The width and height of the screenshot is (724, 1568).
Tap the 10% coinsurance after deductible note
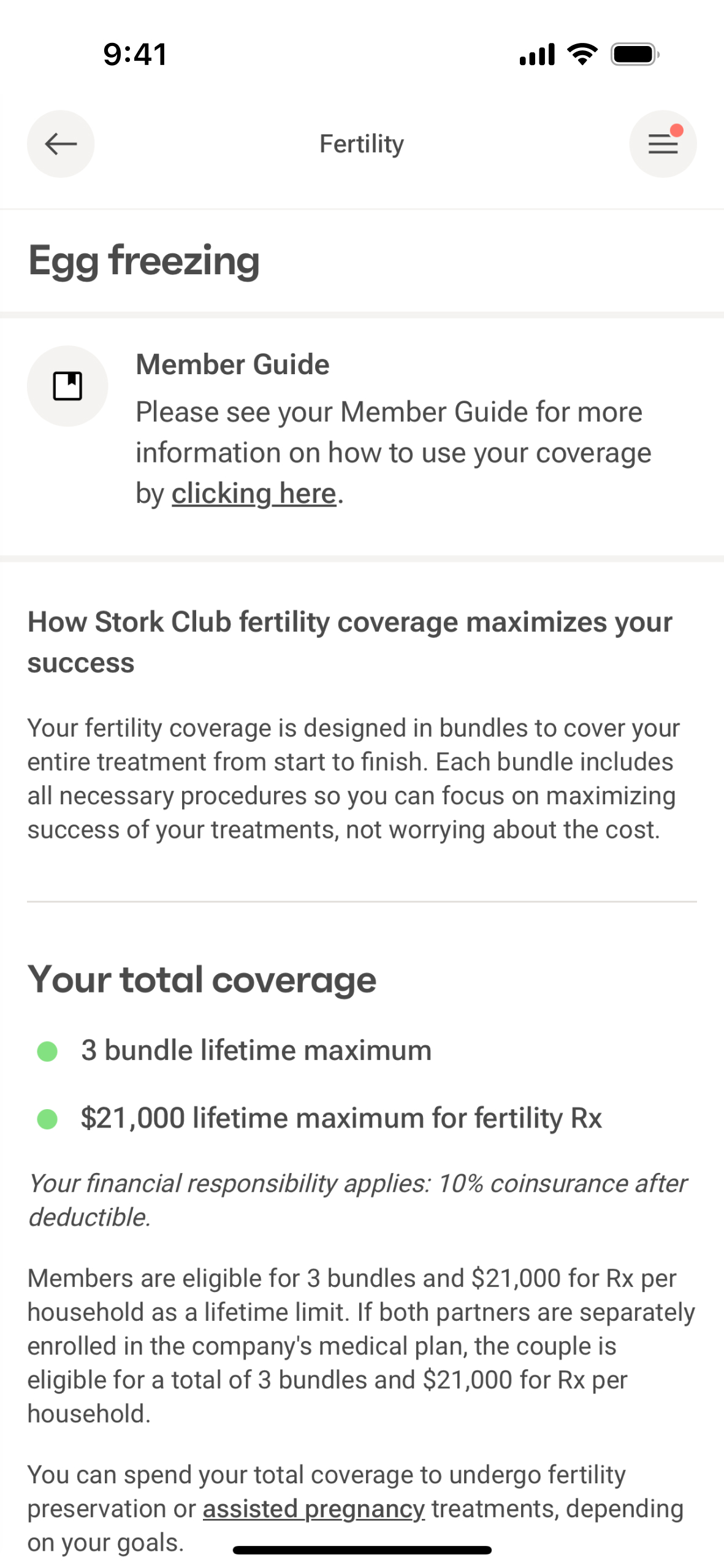point(357,1200)
